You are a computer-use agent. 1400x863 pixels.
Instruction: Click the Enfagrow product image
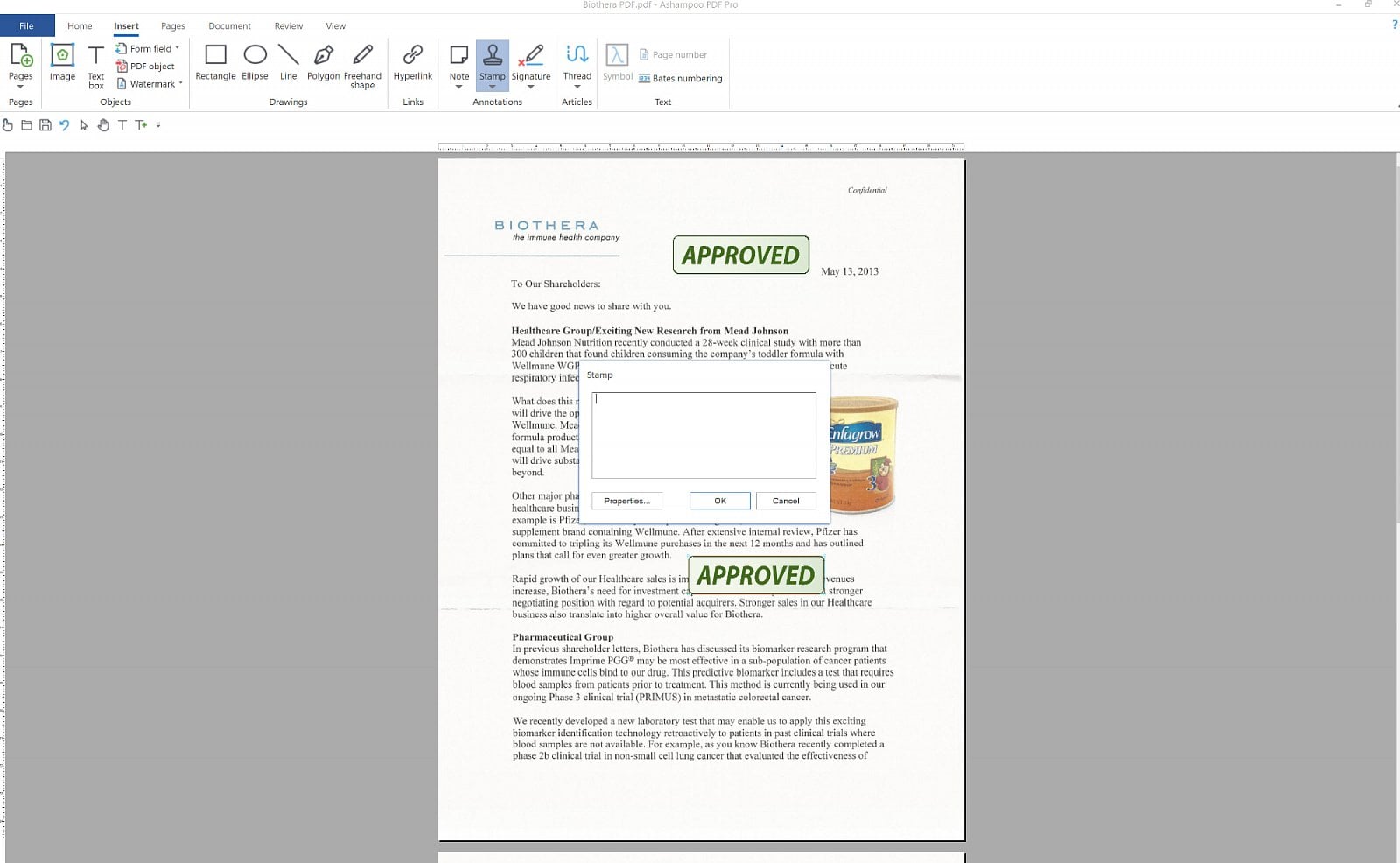[864, 455]
